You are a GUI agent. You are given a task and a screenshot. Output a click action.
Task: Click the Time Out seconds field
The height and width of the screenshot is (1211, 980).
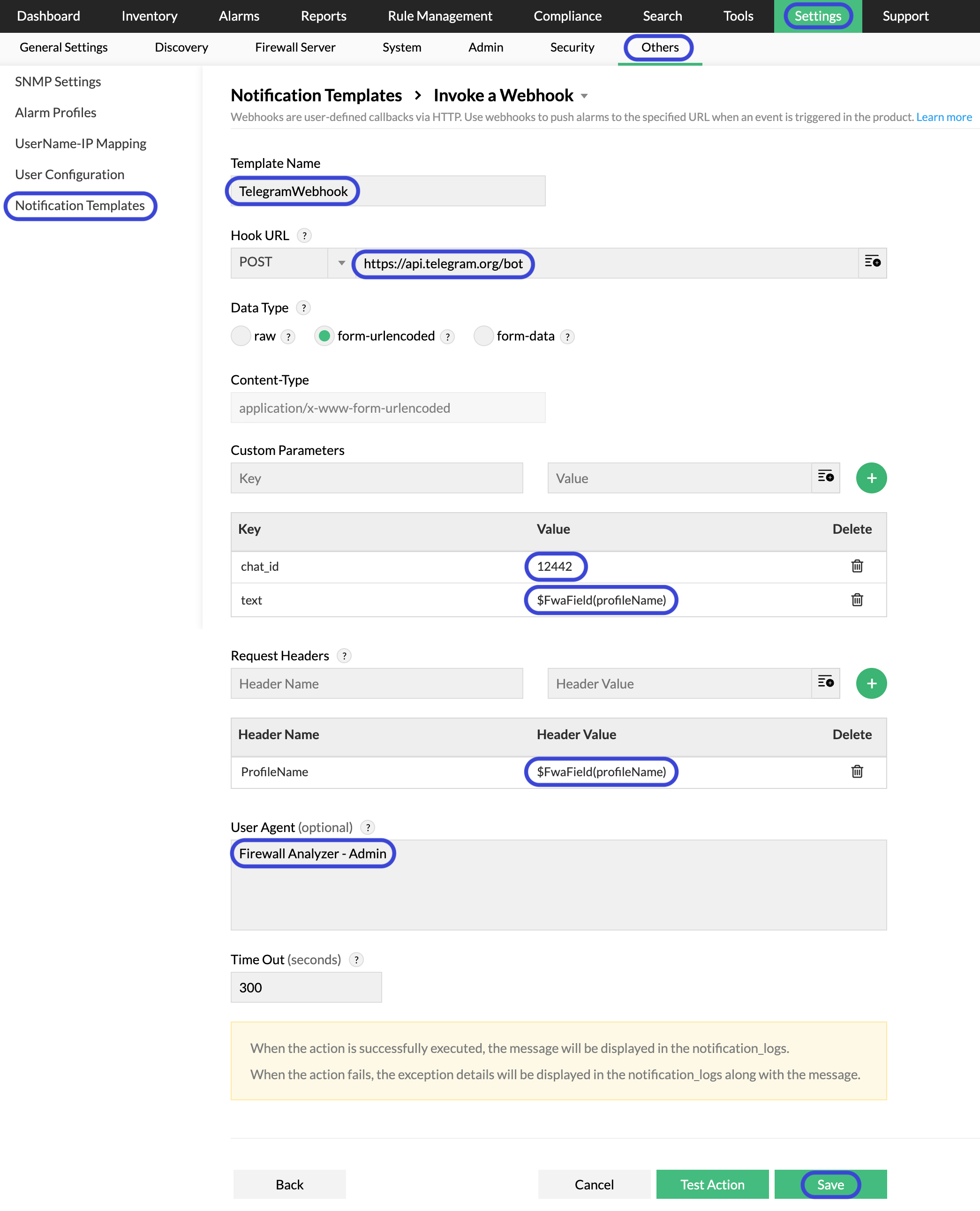tap(306, 987)
